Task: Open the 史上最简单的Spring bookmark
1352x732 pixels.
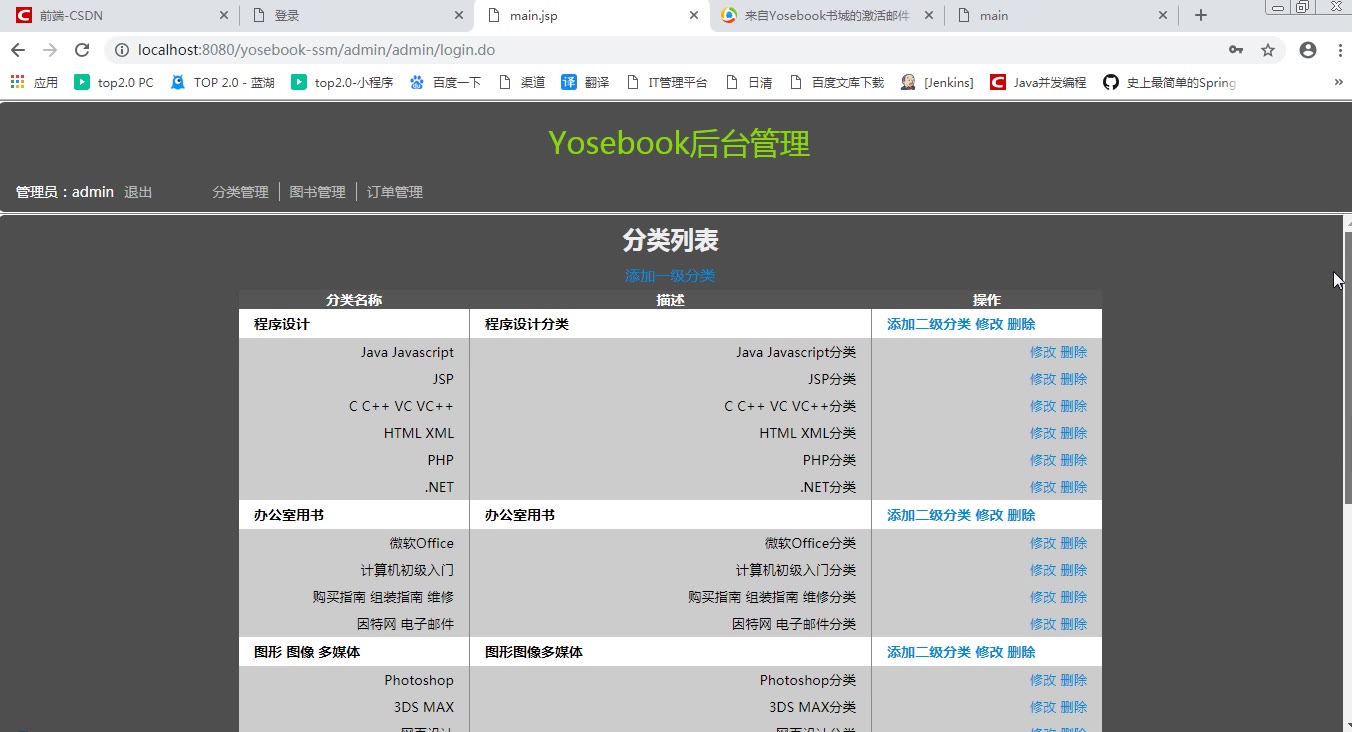Action: pyautogui.click(x=1169, y=82)
